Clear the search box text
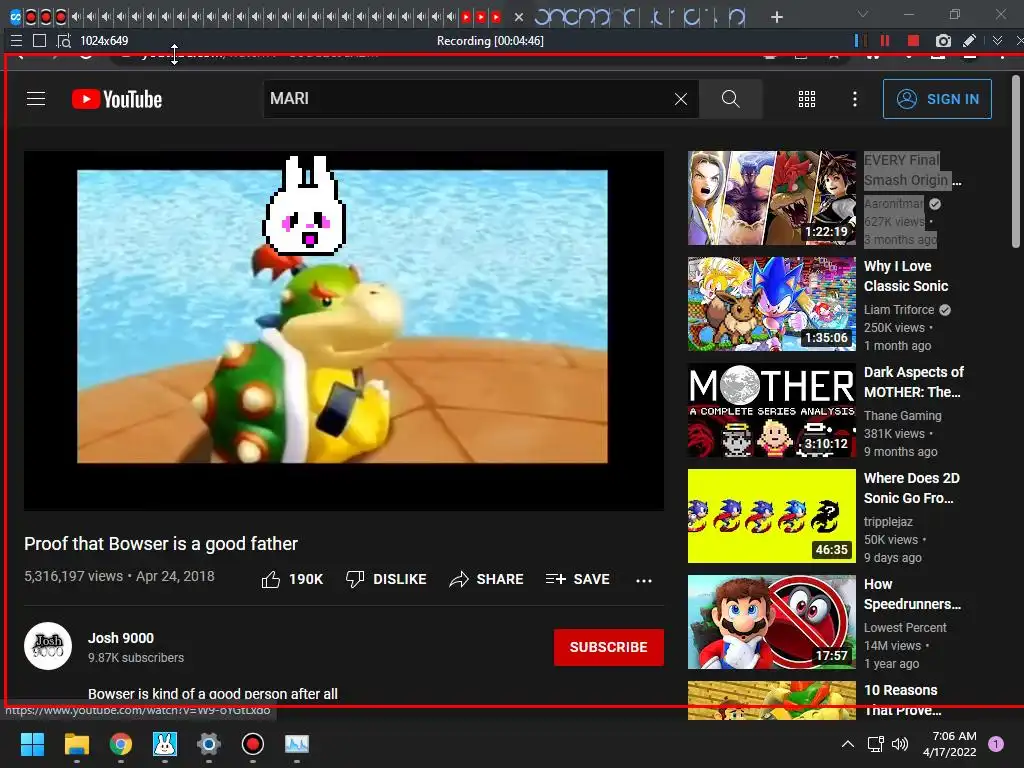This screenshot has width=1024, height=768. 680,99
